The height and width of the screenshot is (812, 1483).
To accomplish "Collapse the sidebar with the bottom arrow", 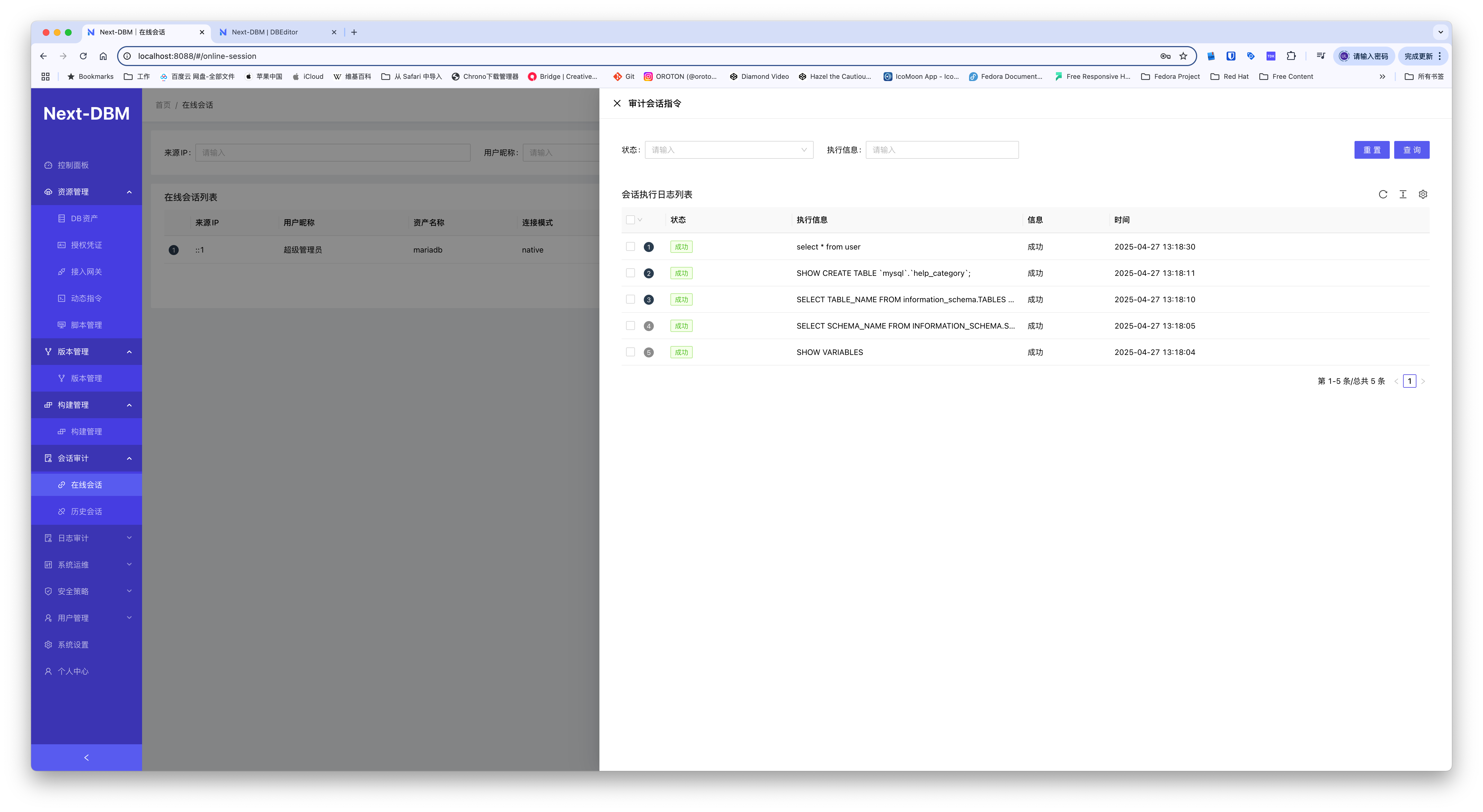I will pos(86,757).
